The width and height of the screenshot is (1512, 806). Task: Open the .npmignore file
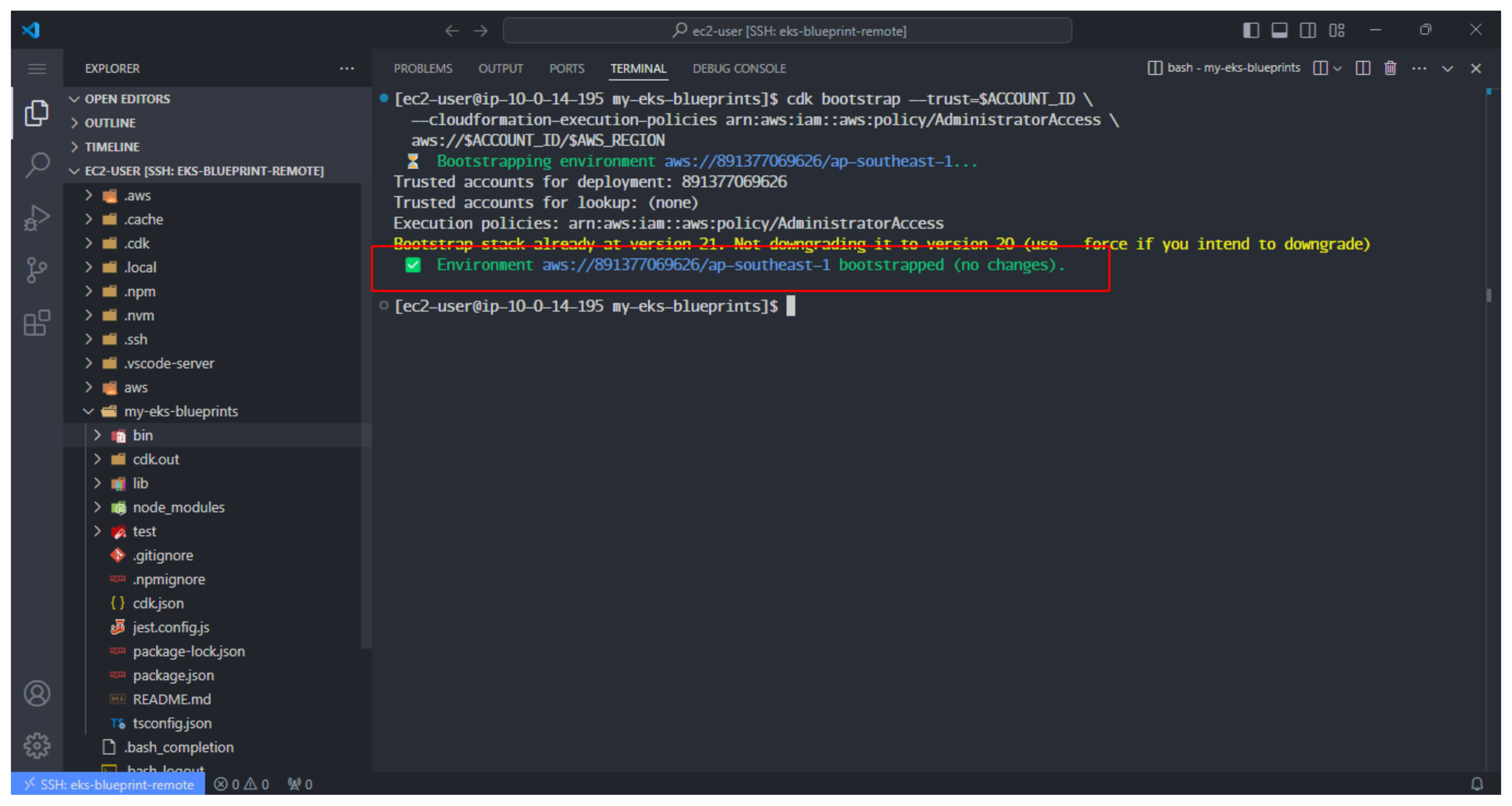pyautogui.click(x=212, y=580)
